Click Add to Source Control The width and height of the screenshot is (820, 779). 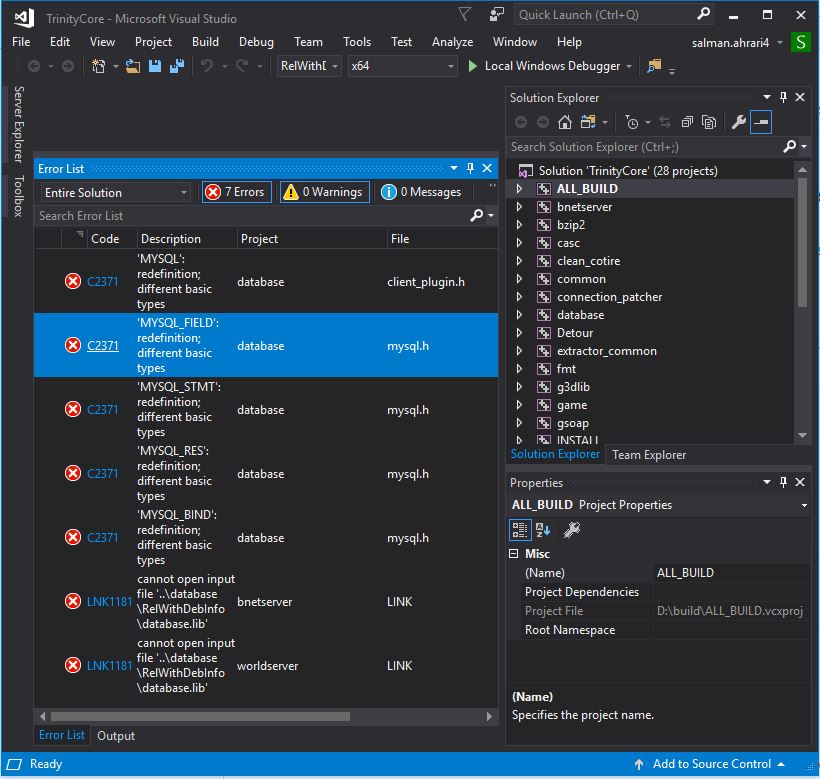[710, 764]
